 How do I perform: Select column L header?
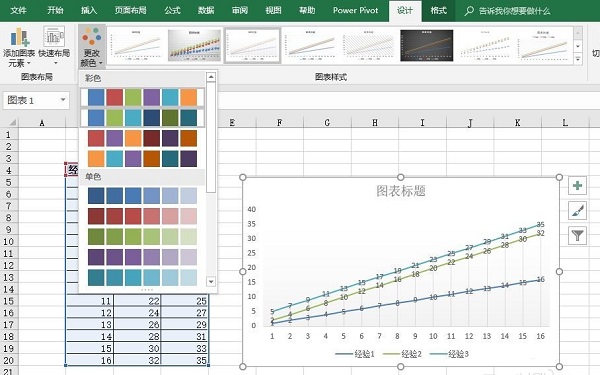(x=565, y=122)
